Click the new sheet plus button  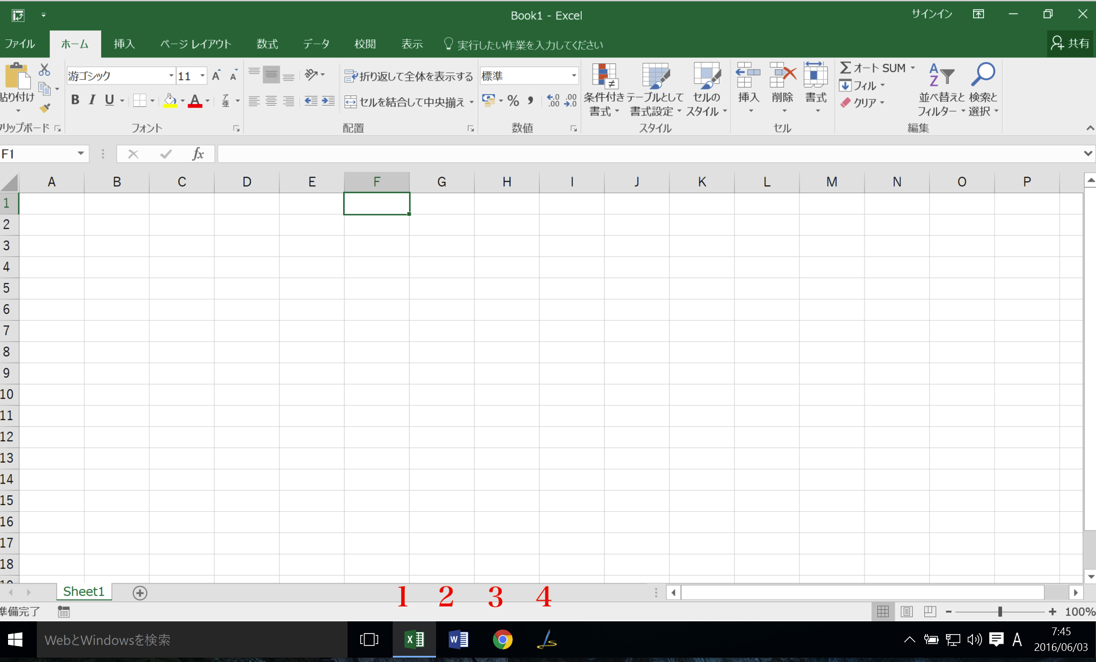(140, 593)
